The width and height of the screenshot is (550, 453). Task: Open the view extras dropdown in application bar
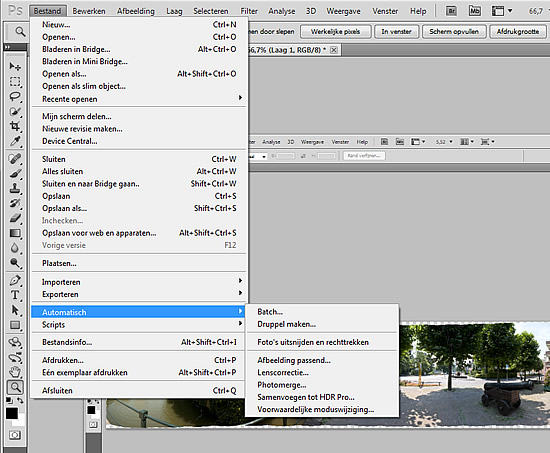pos(502,11)
